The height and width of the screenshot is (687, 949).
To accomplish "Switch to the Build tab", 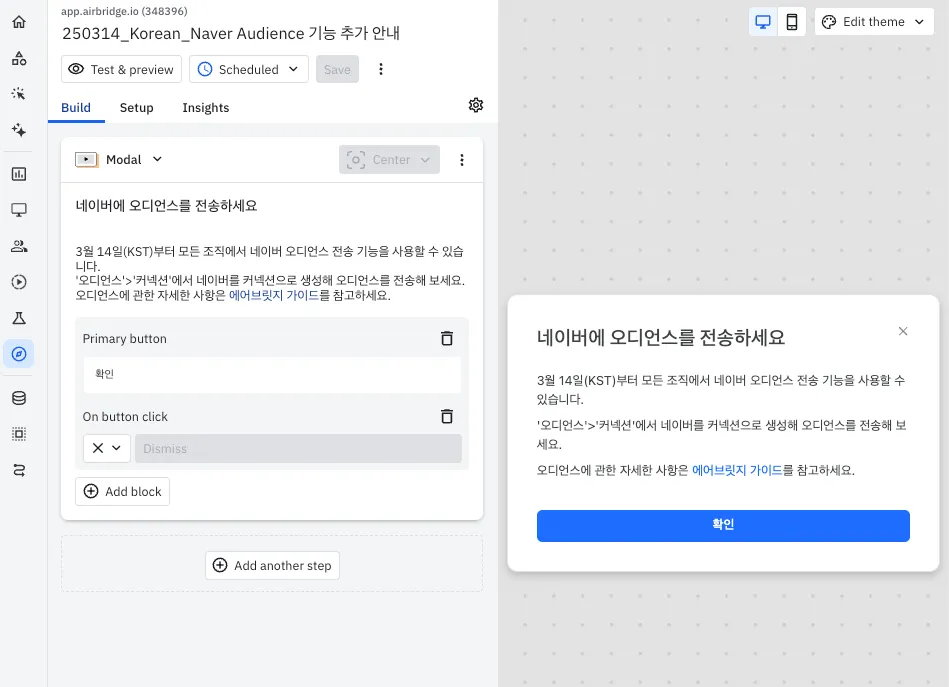I will point(76,108).
